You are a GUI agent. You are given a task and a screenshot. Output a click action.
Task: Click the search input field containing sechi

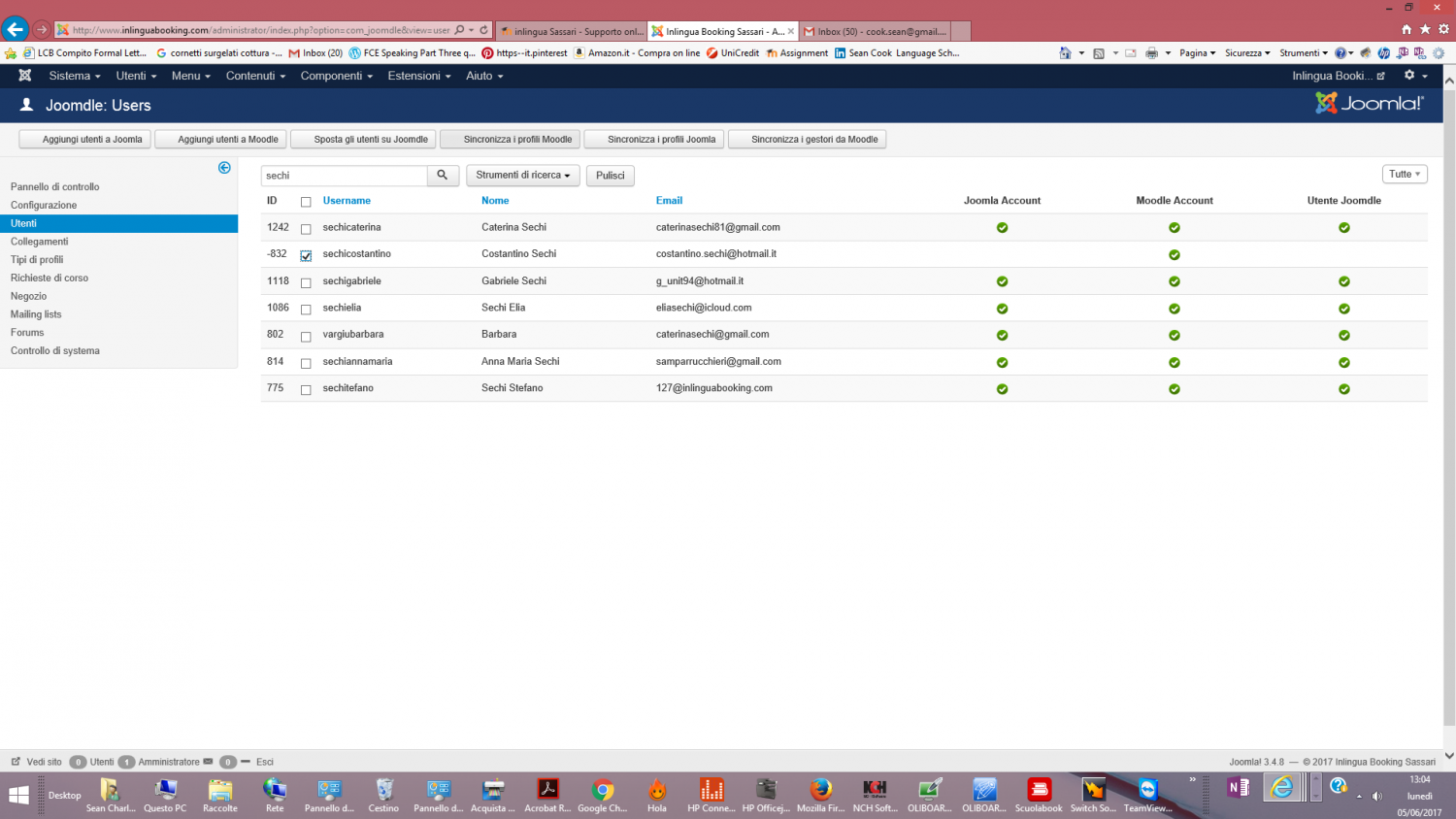[x=344, y=176]
